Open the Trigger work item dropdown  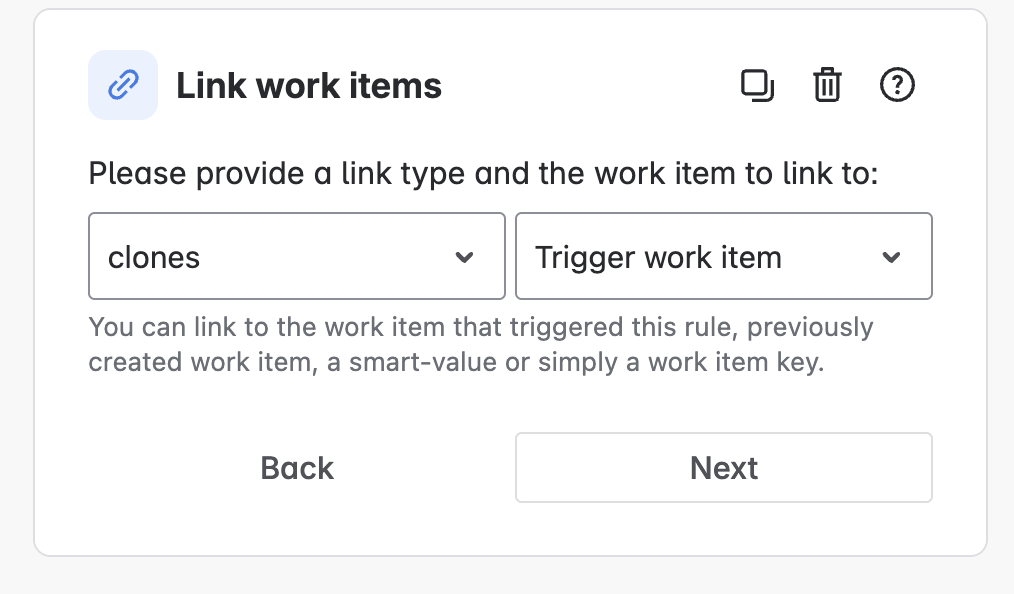(x=723, y=256)
